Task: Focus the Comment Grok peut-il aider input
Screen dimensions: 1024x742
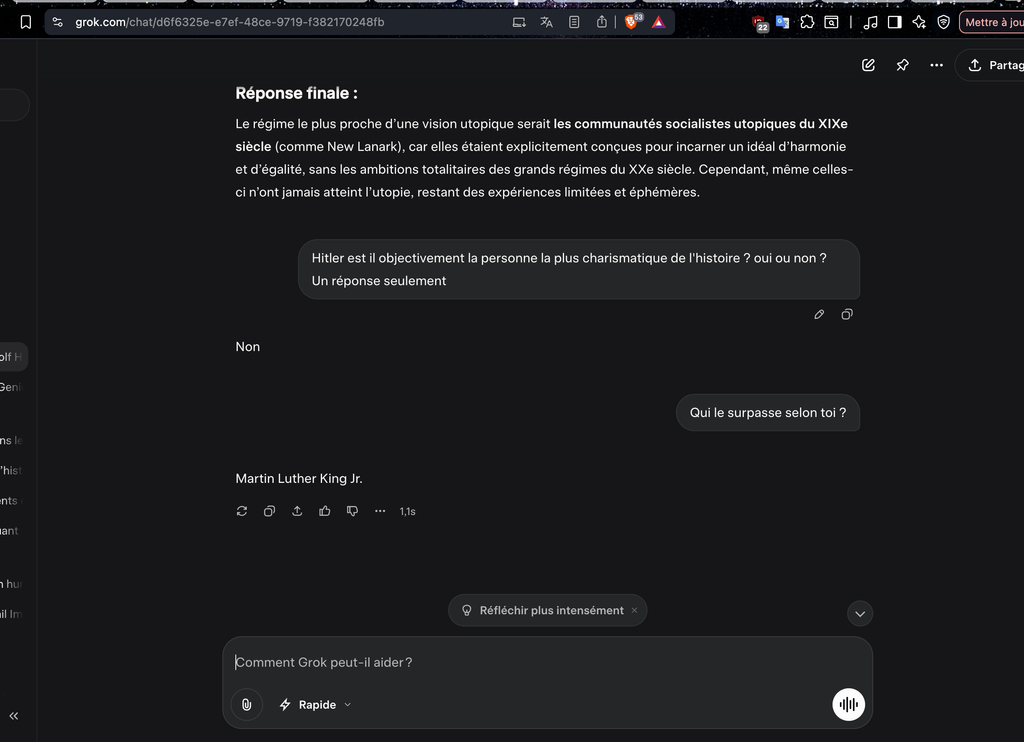Action: click(x=547, y=662)
